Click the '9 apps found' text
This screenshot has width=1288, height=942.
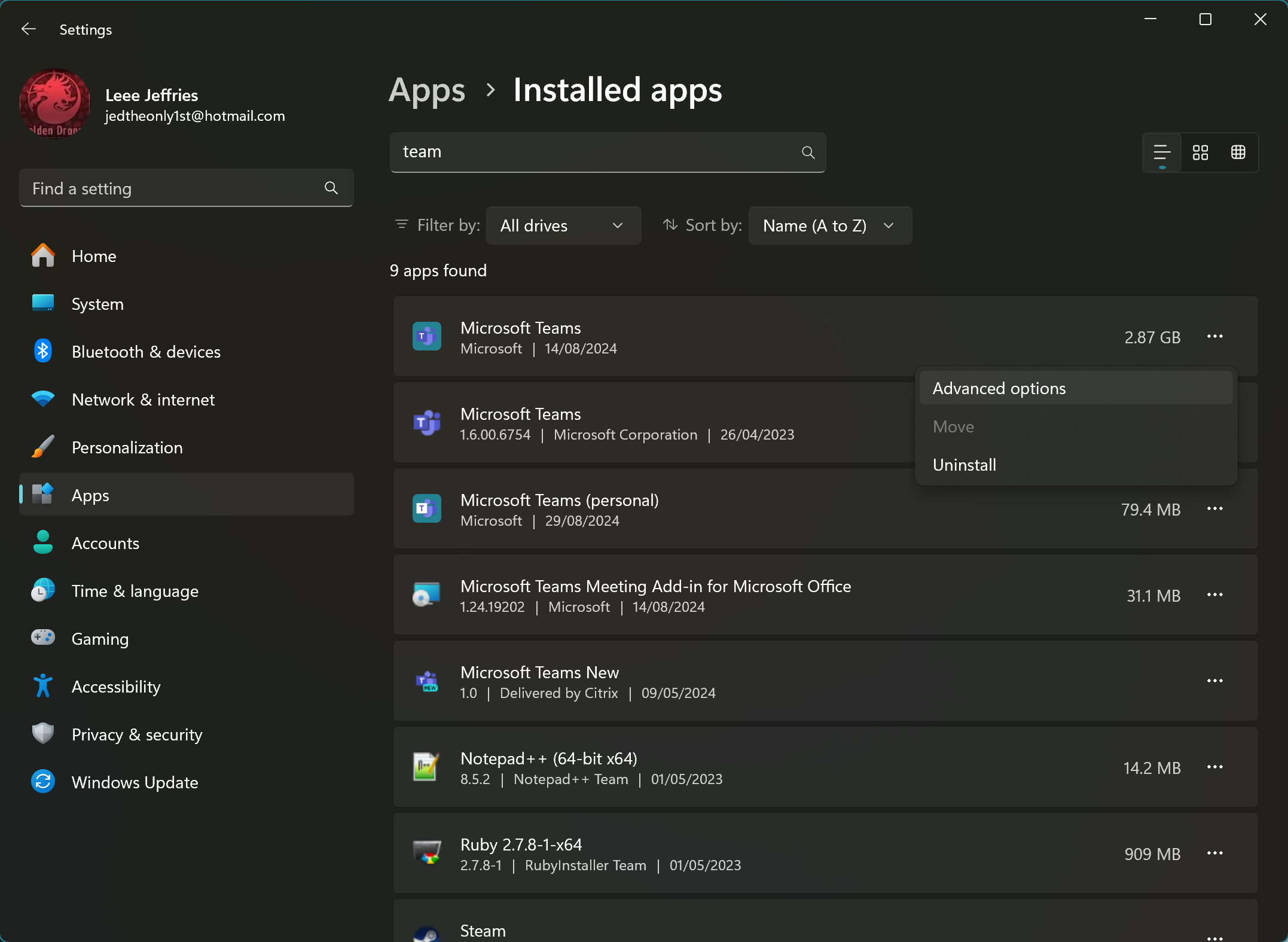tap(438, 271)
